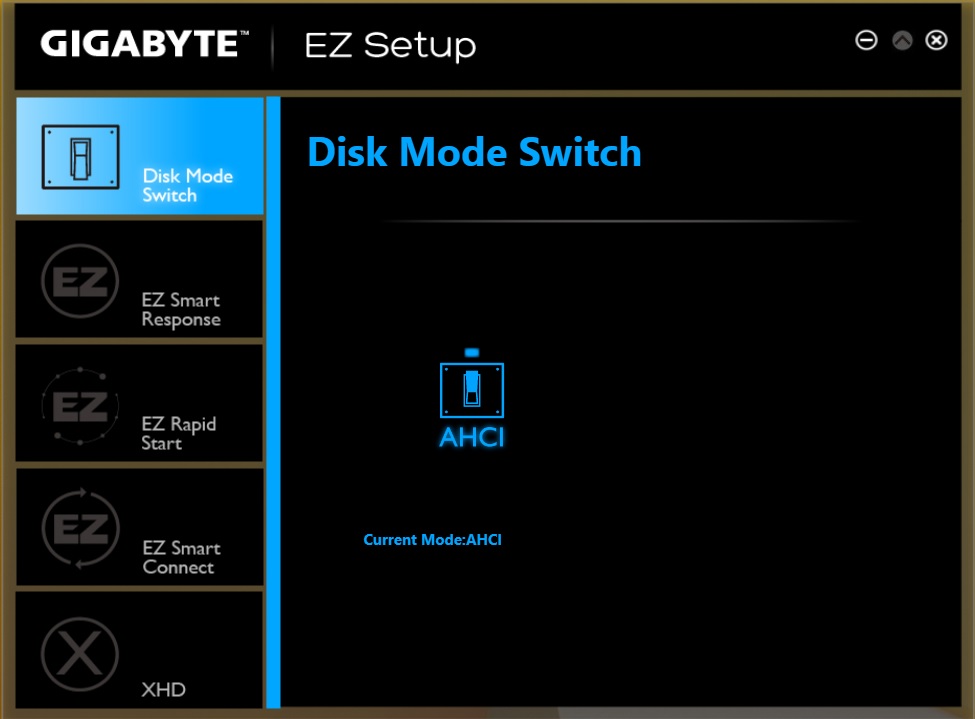
Task: Click the small indicator light above AHCI switch
Action: coord(472,352)
